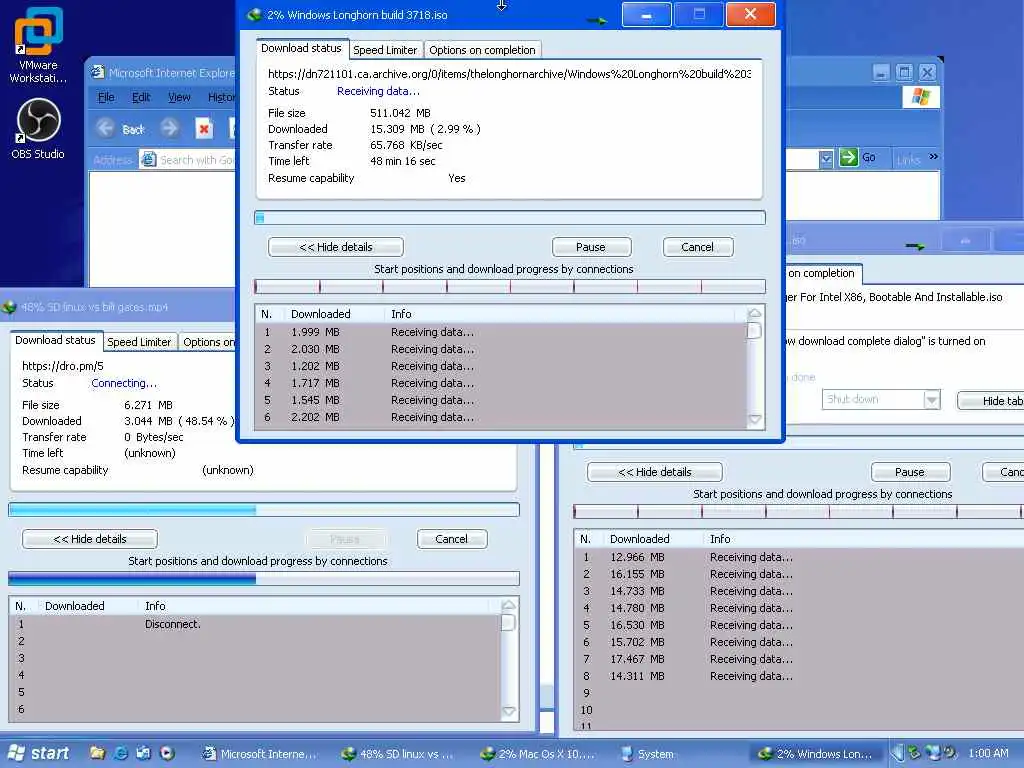Switch to the Microsoft Internet Explorer taskbar button
This screenshot has width=1024, height=768.
261,754
